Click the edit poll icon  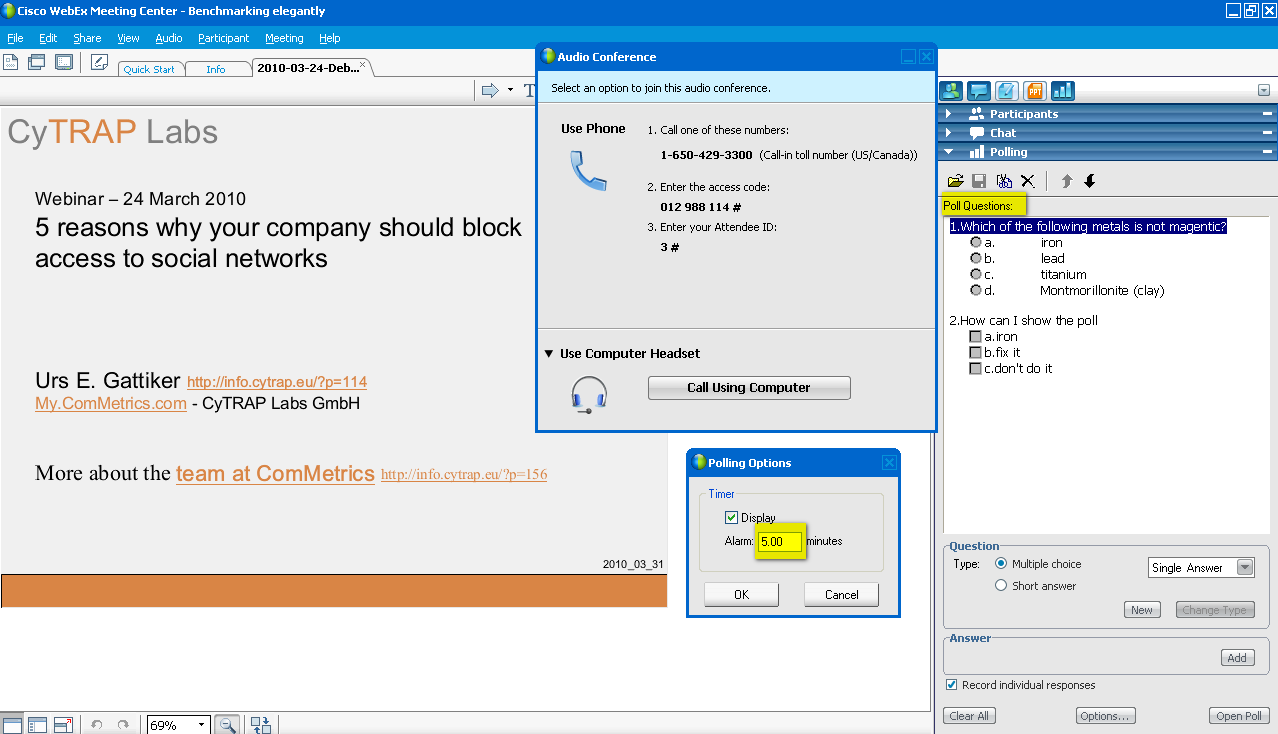pos(1004,181)
